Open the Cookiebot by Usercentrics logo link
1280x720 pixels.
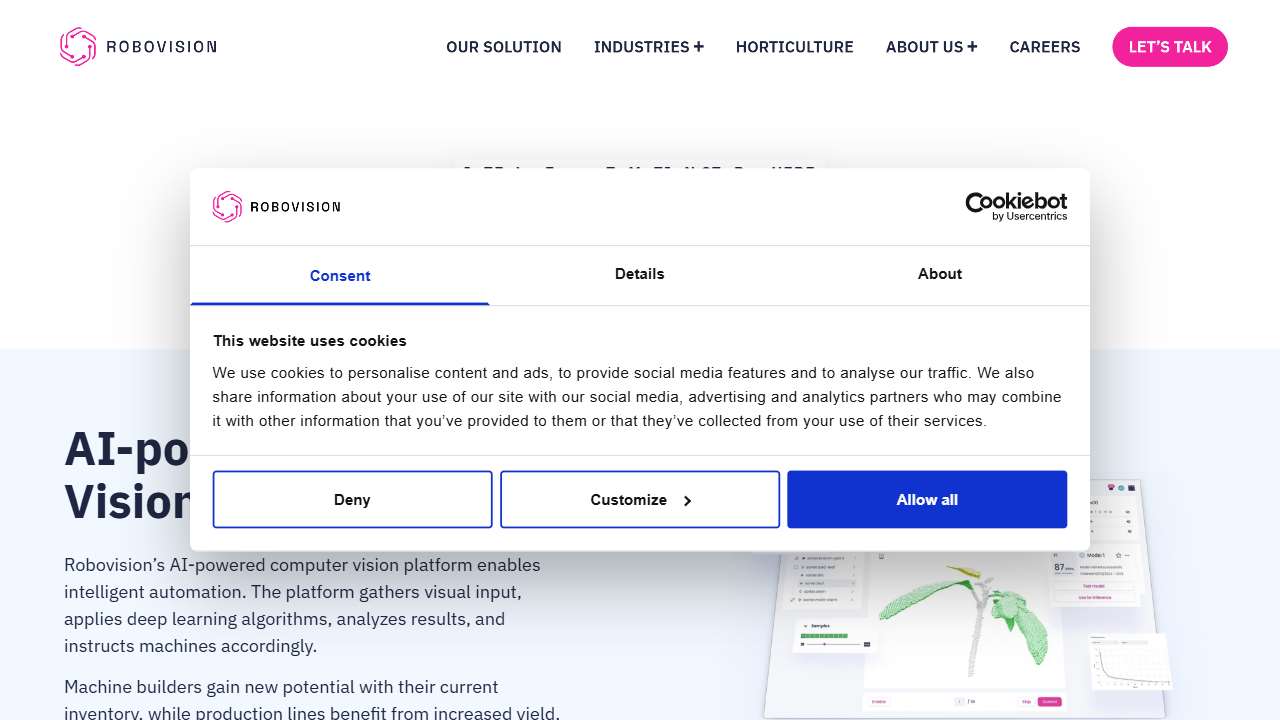coord(1015,206)
